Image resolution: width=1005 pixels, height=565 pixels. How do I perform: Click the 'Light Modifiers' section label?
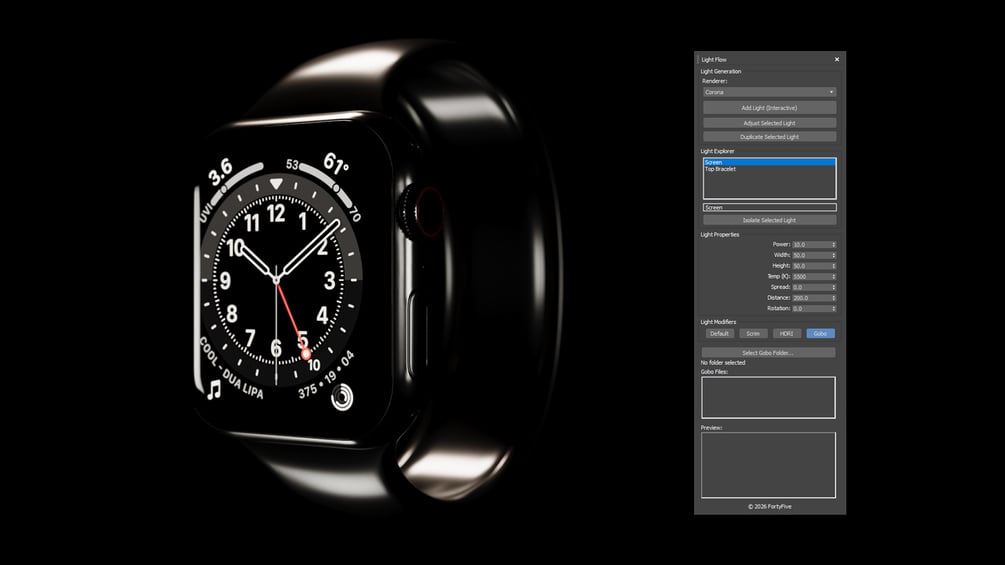(718, 322)
